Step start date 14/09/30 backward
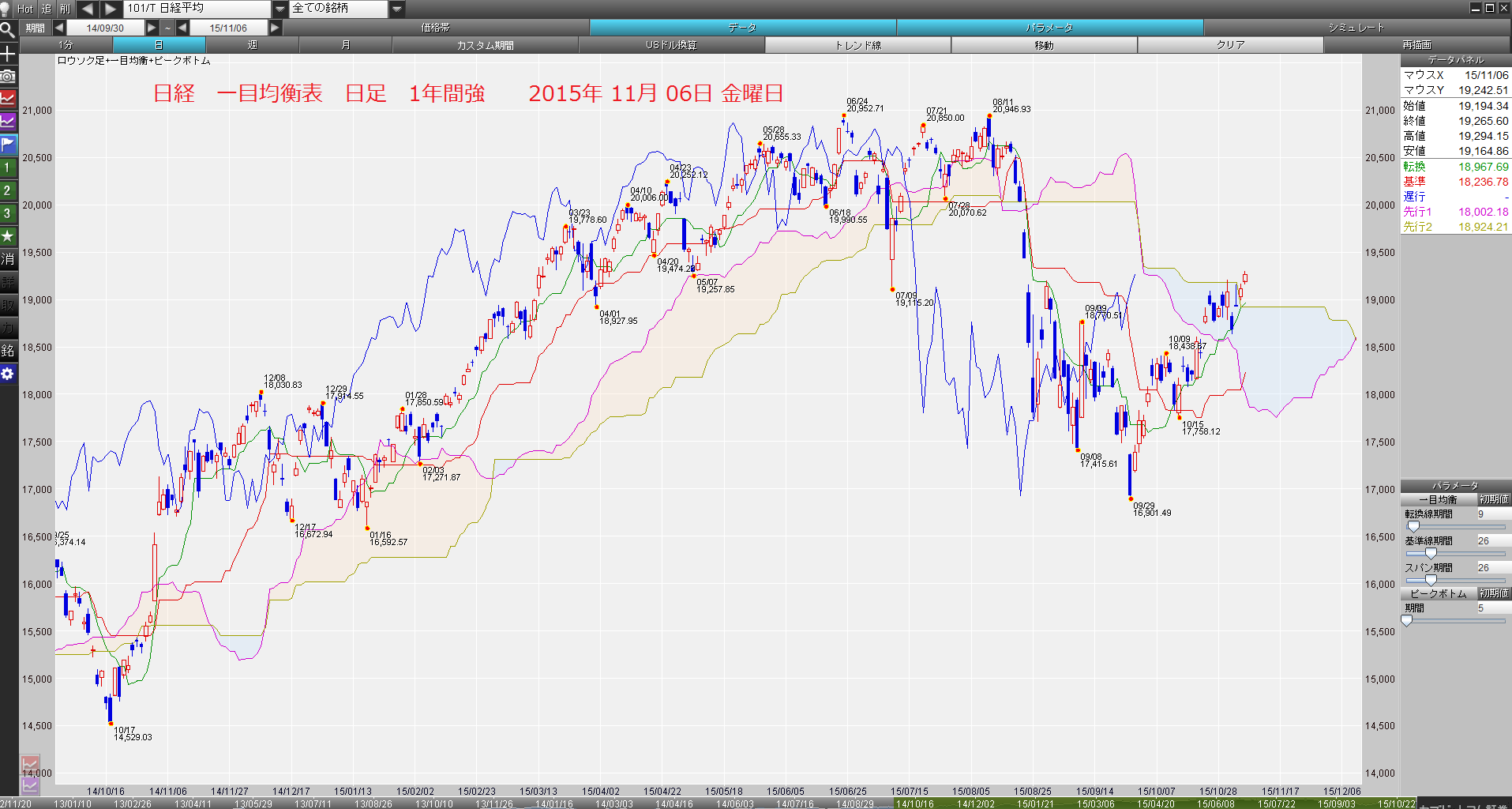Image resolution: width=1512 pixels, height=809 pixels. pyautogui.click(x=59, y=28)
